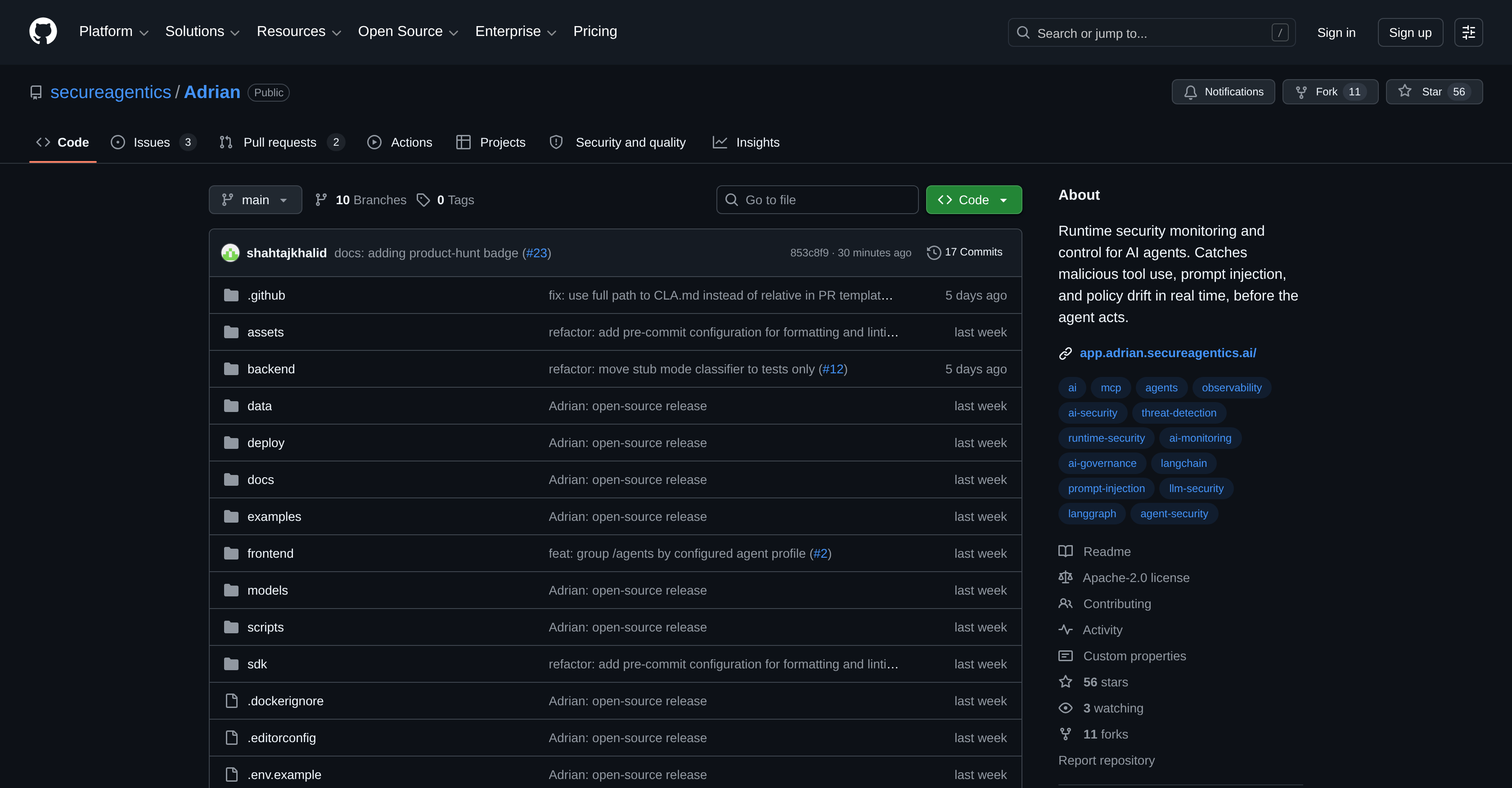Expand the Platform menu
Image resolution: width=1512 pixels, height=788 pixels.
point(114,31)
